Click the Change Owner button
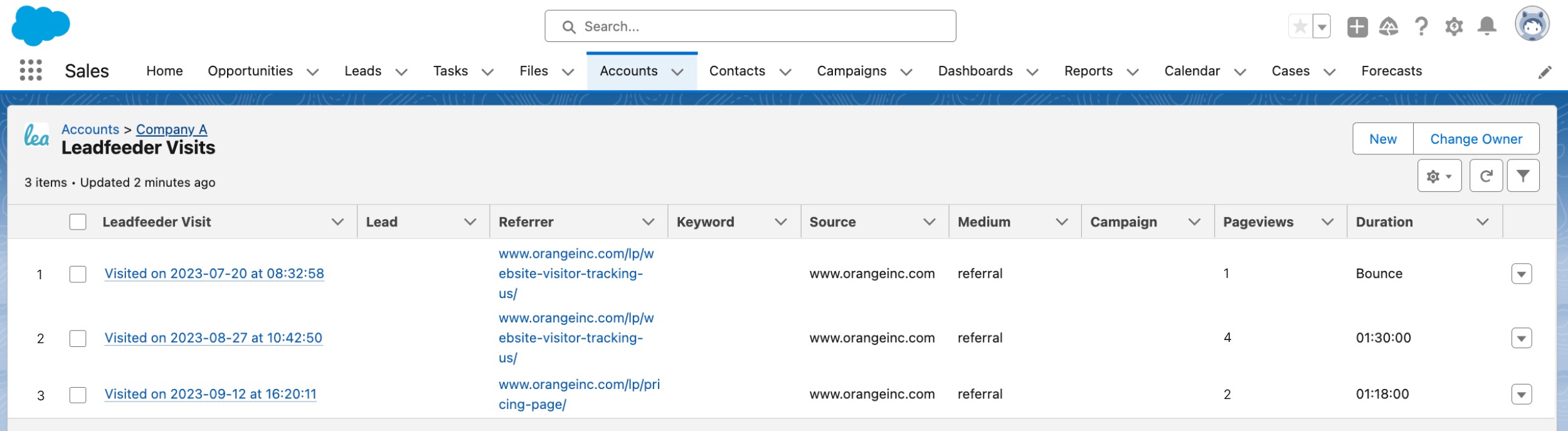 tap(1476, 139)
